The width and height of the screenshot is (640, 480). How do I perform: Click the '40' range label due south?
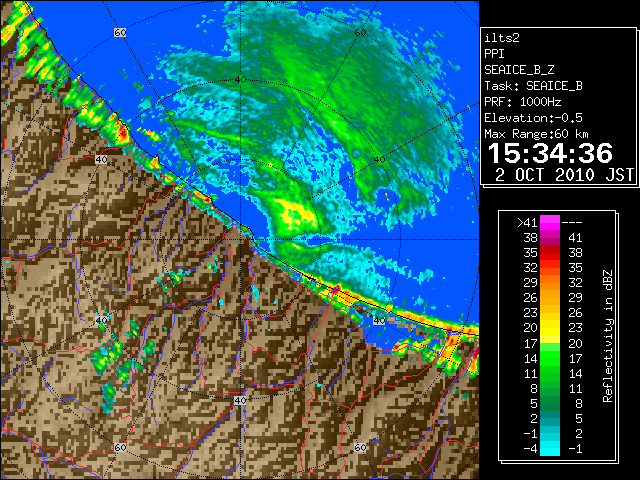[x=240, y=400]
